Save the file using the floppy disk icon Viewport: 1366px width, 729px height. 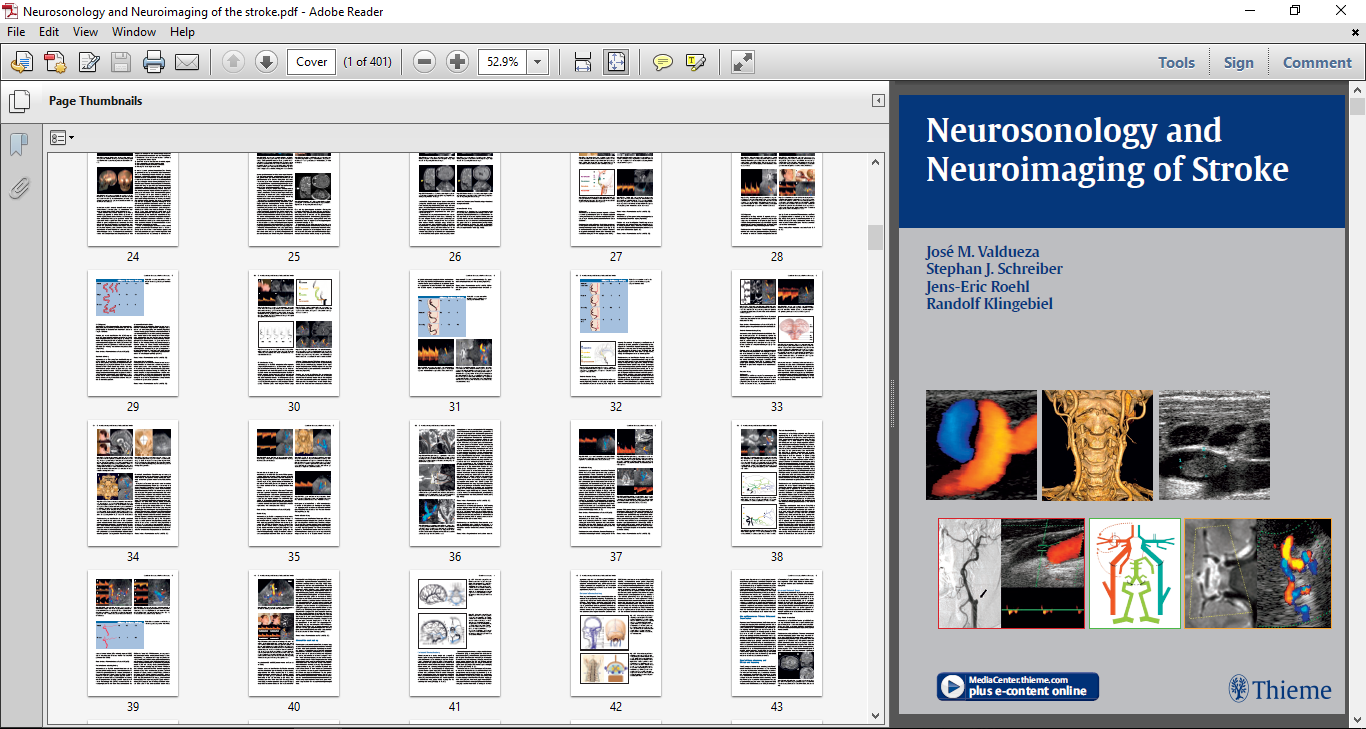click(x=121, y=63)
